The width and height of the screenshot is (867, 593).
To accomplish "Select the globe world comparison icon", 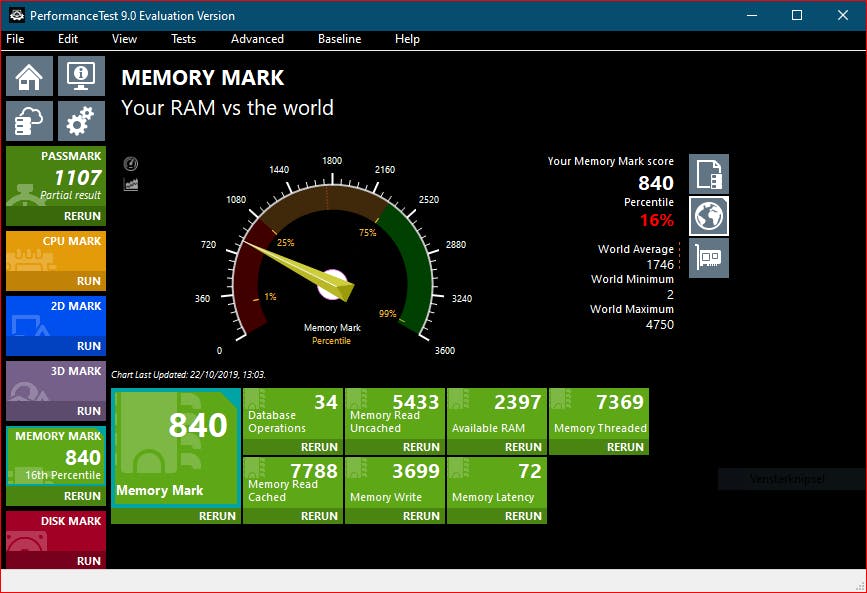I will click(709, 216).
